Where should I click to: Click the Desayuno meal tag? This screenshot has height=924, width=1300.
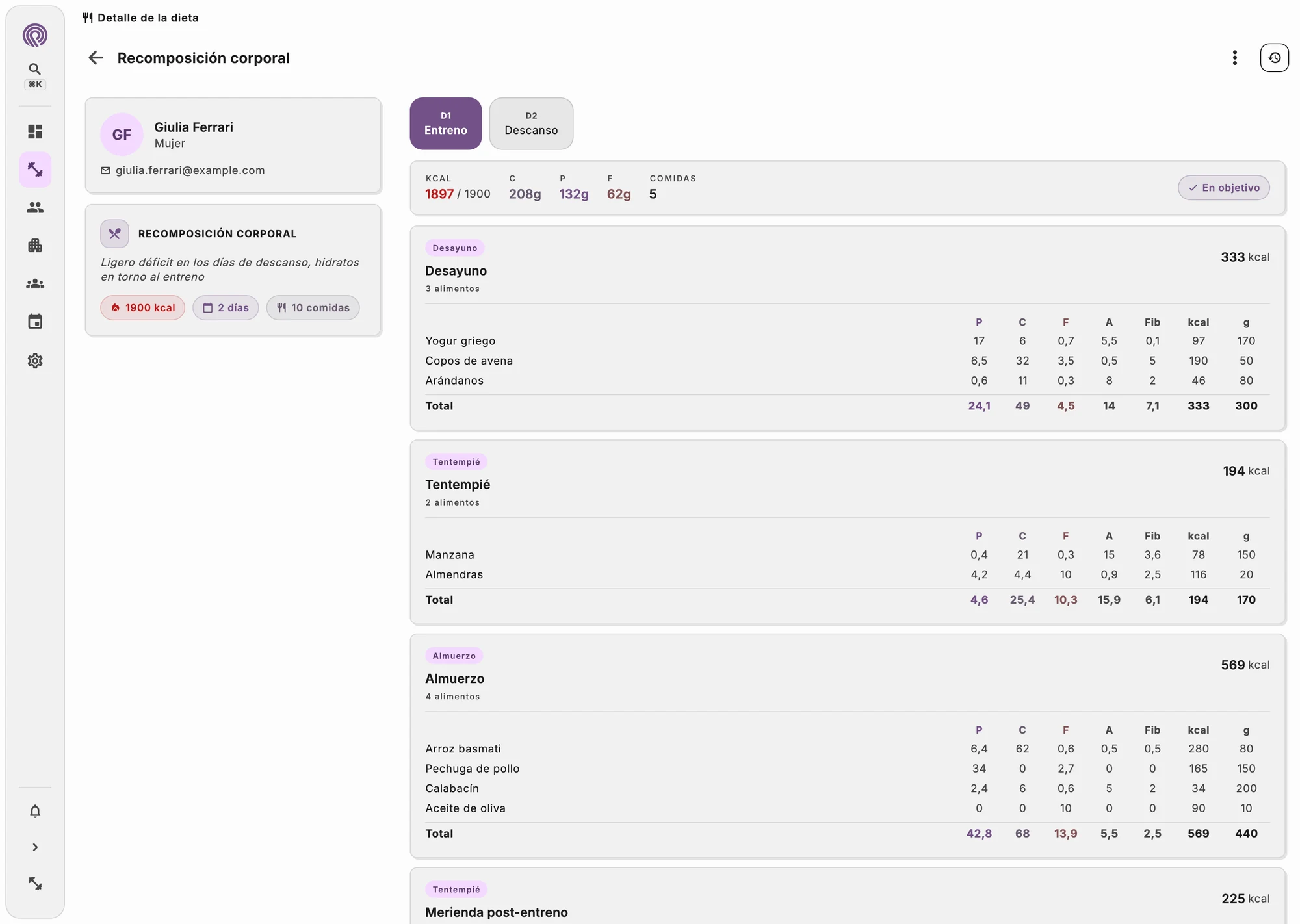(x=455, y=248)
